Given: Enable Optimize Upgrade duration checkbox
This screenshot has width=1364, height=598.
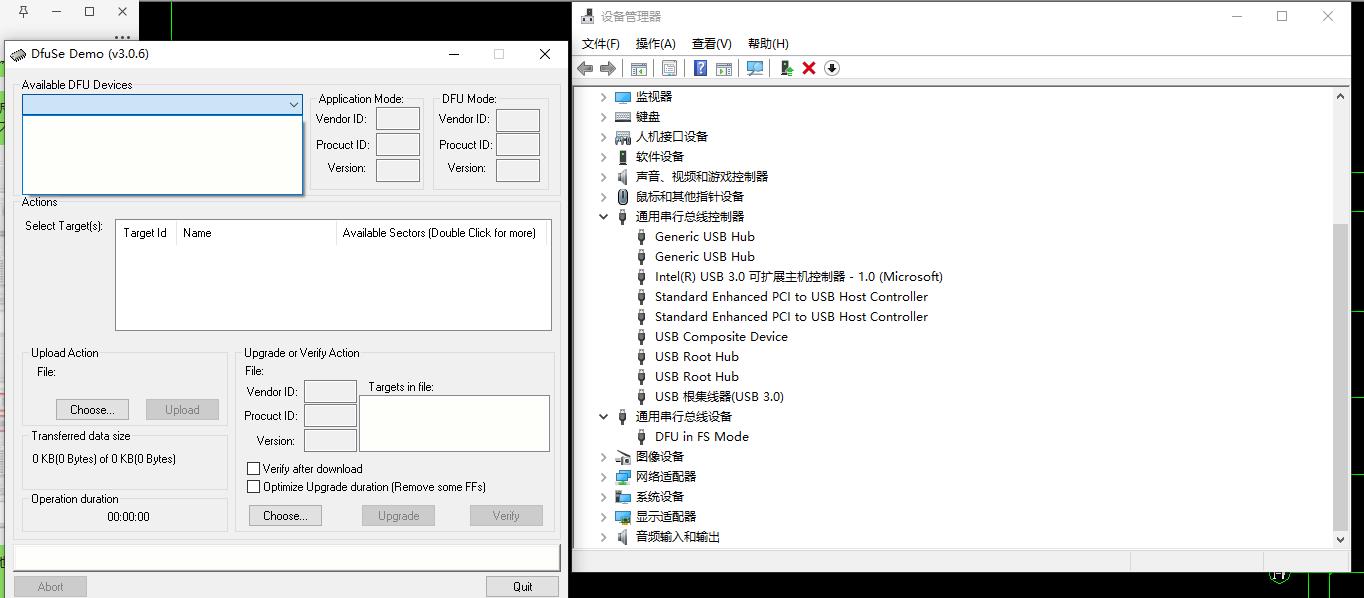Looking at the screenshot, I should click(x=253, y=487).
